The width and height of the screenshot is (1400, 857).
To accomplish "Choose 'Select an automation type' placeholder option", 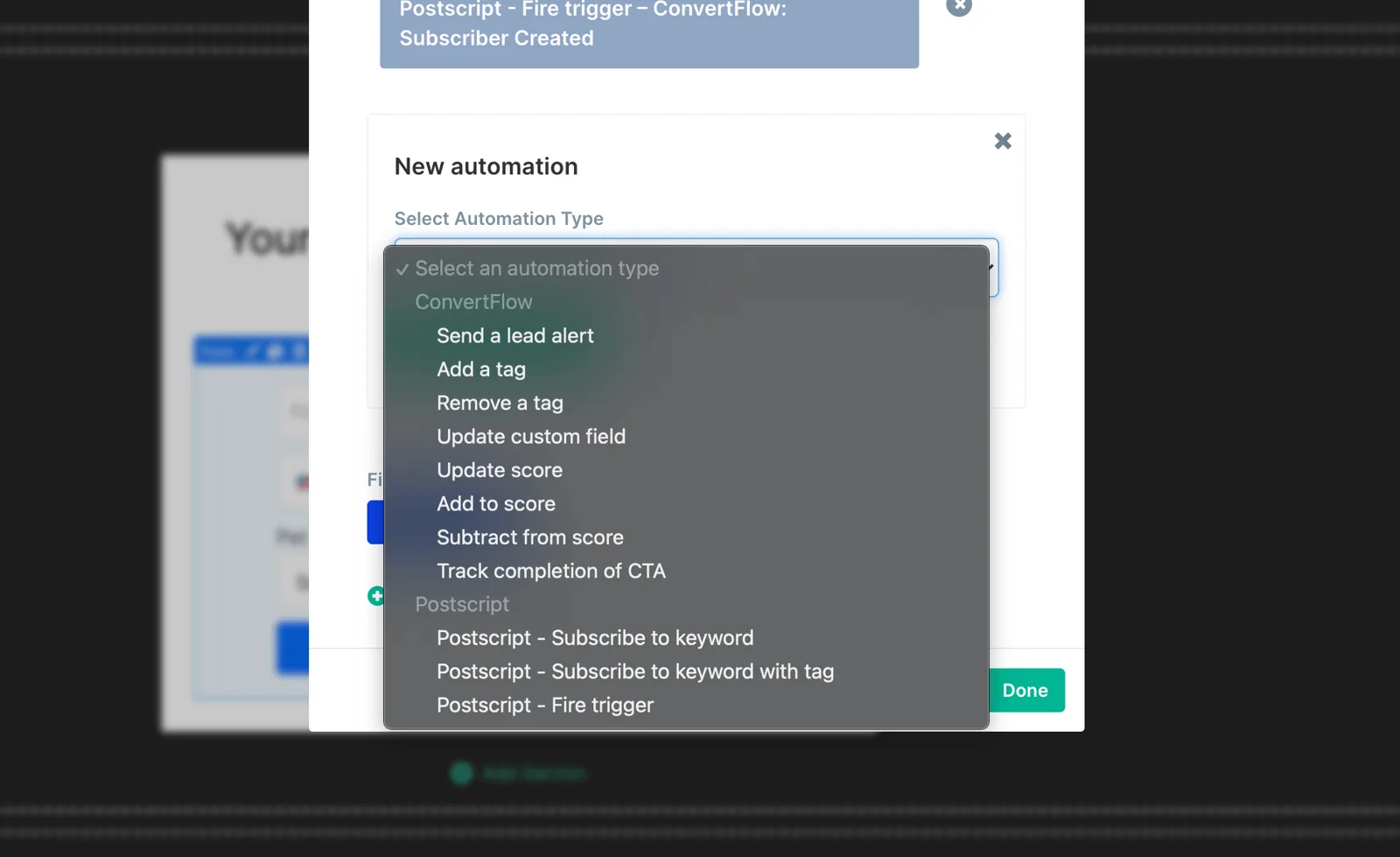I will pyautogui.click(x=686, y=269).
